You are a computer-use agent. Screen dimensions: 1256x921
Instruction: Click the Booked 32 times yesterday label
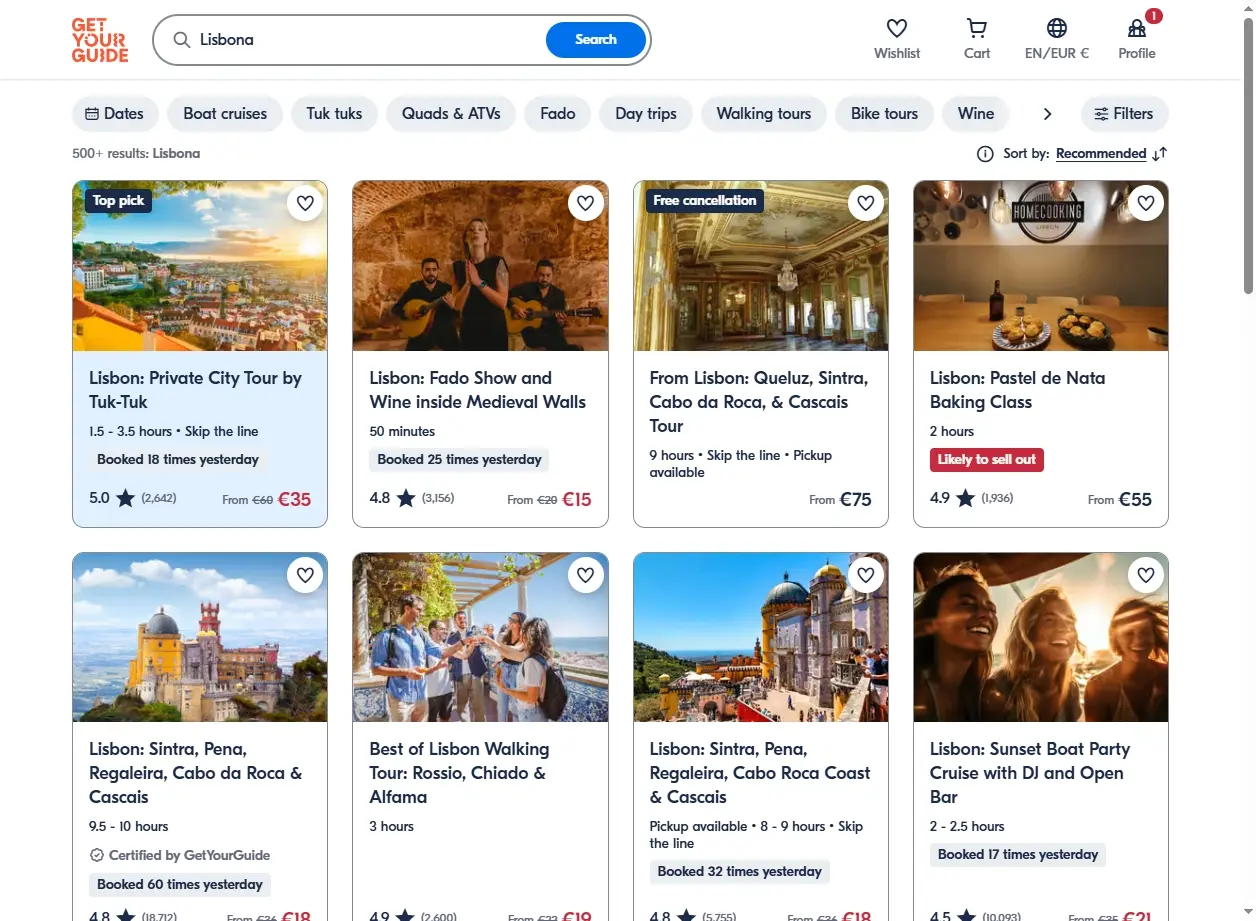click(740, 872)
